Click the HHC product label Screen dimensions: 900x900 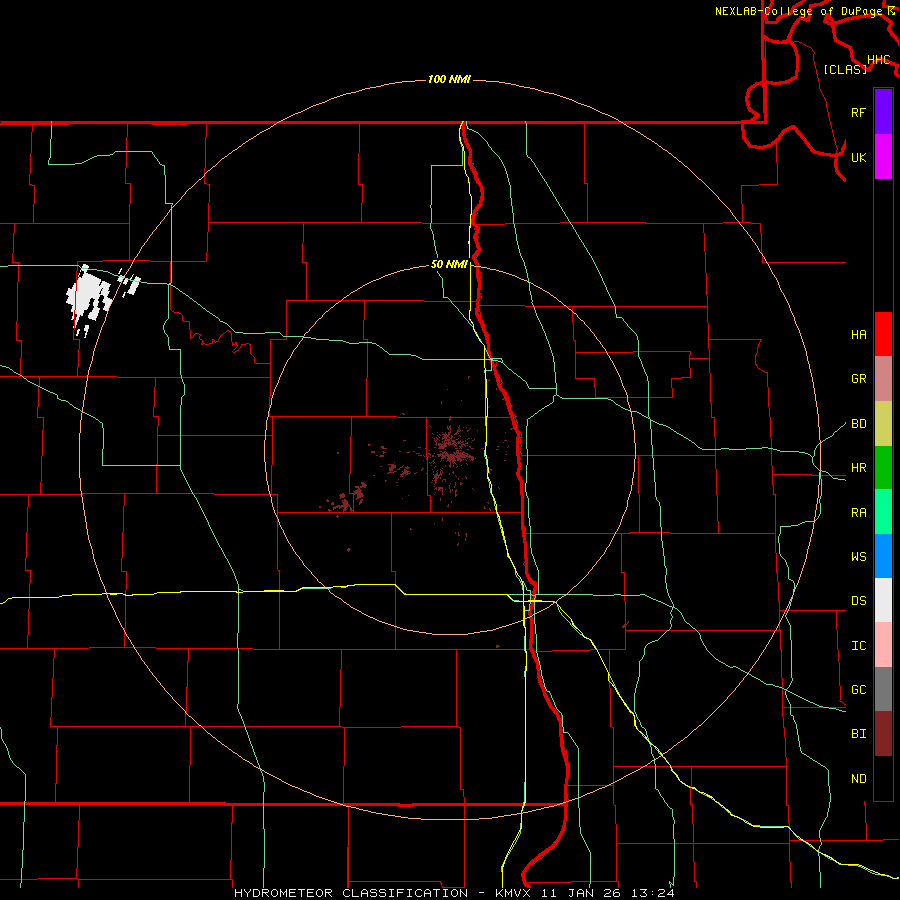click(x=879, y=59)
